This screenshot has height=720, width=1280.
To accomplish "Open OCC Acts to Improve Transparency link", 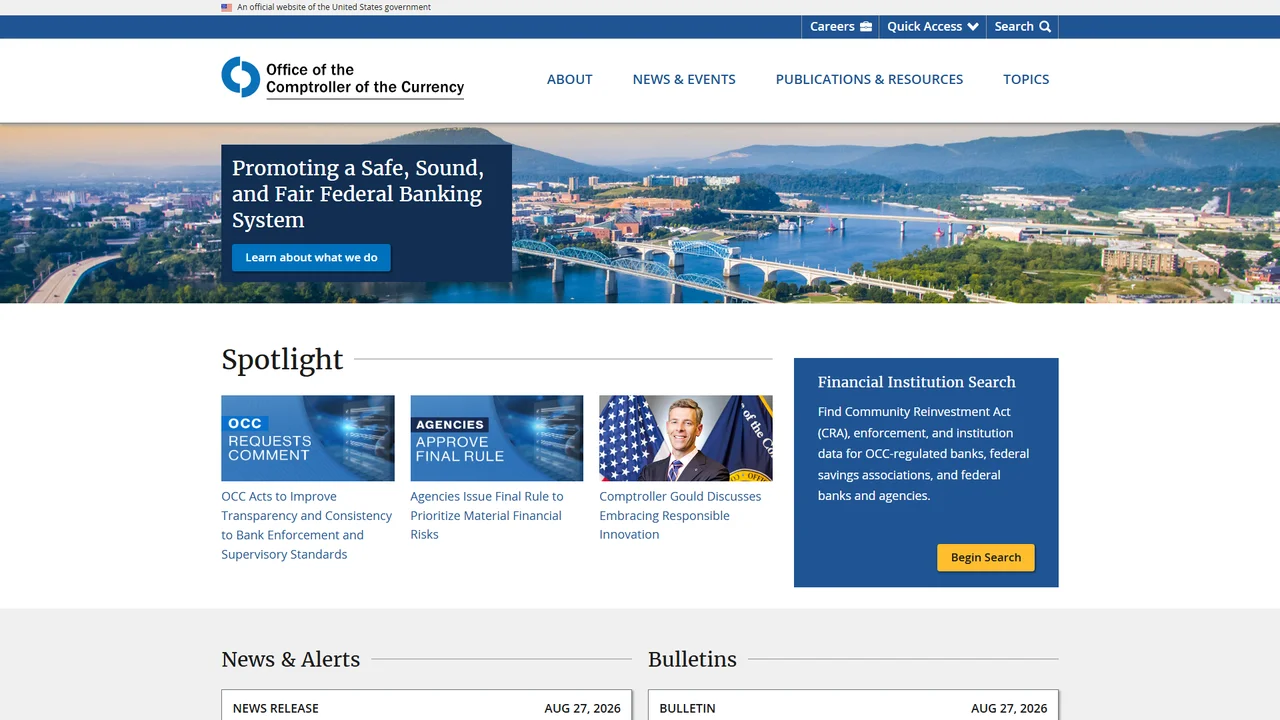I will pos(307,525).
